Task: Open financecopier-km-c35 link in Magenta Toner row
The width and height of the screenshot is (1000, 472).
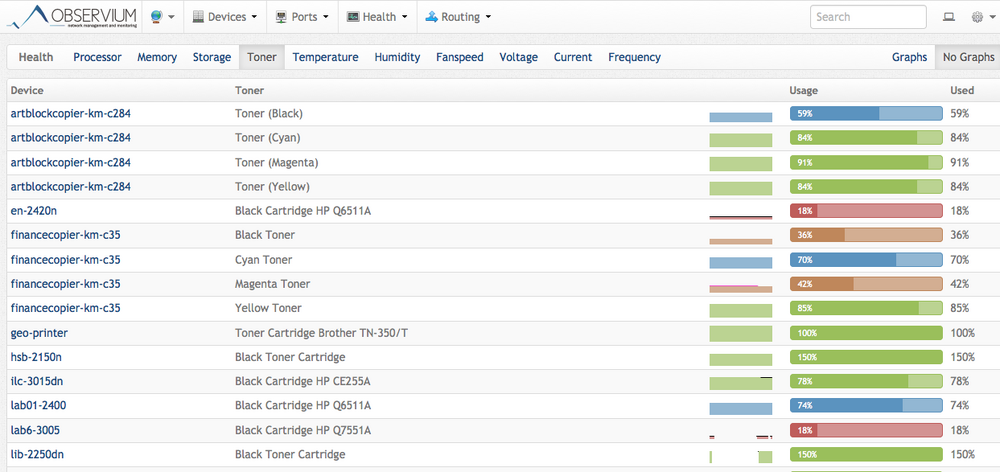Action: tap(66, 284)
